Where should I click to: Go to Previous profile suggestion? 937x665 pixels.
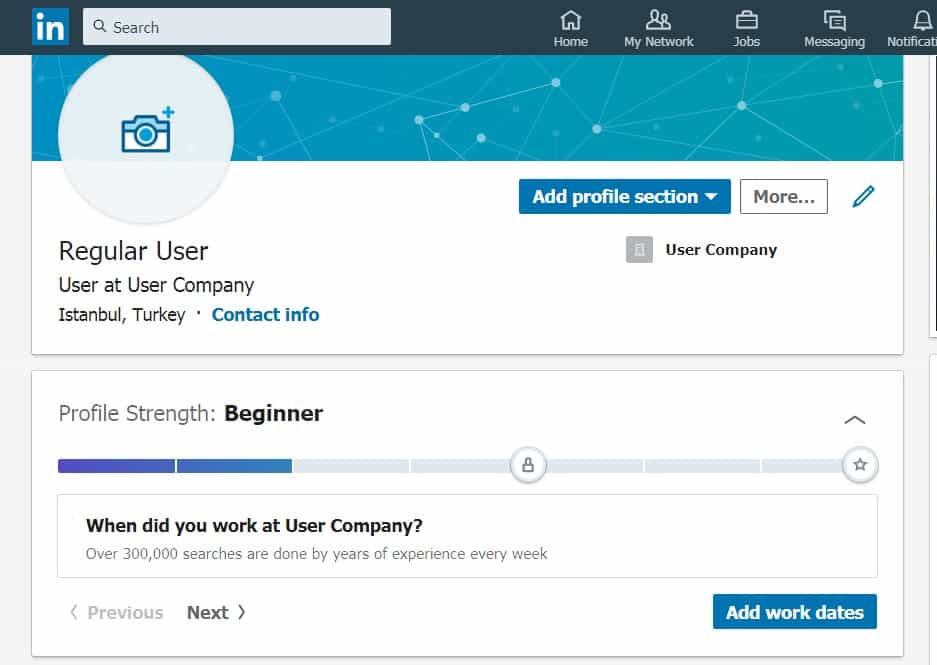point(116,613)
